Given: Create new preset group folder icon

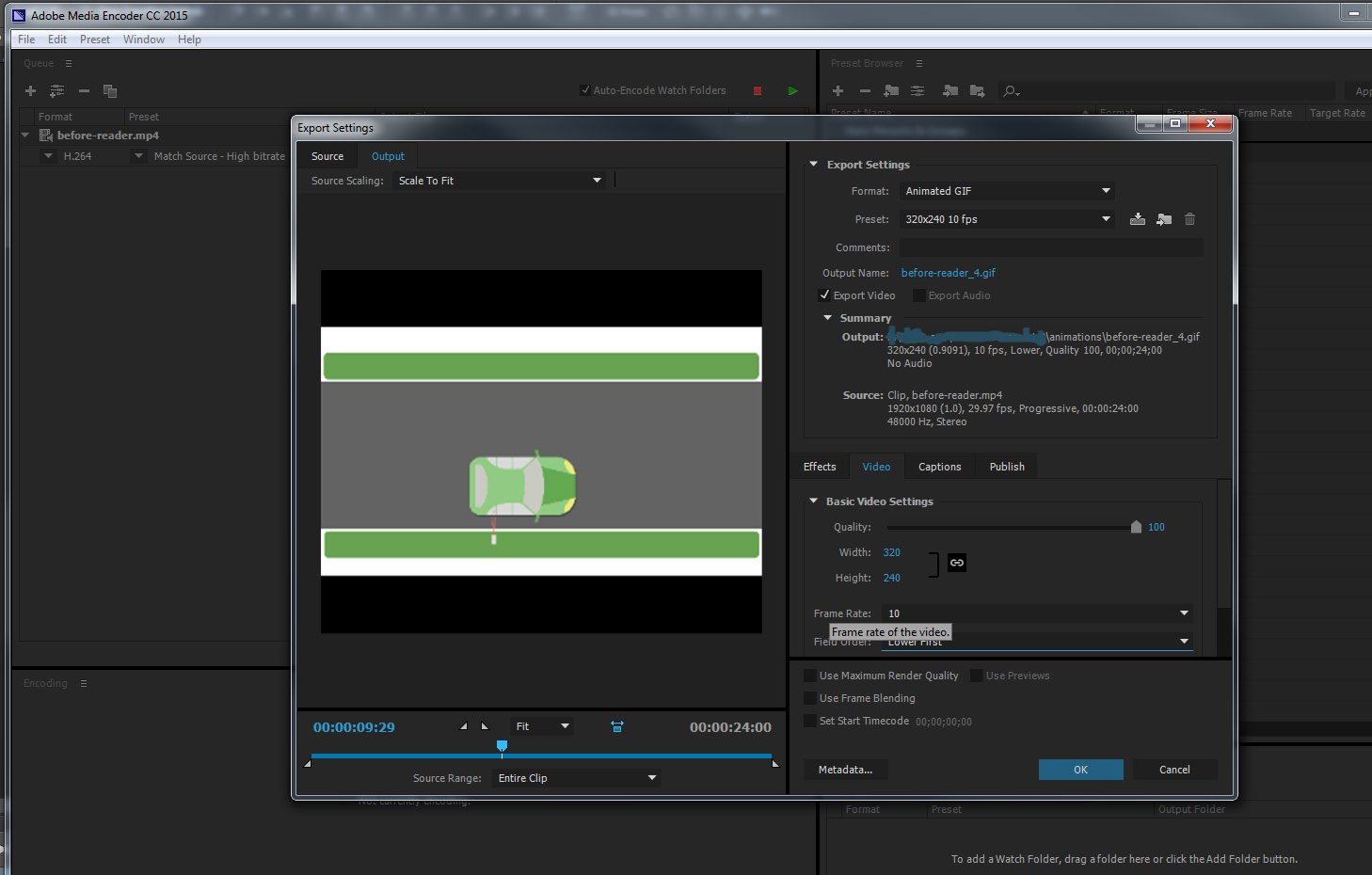Looking at the screenshot, I should tap(891, 90).
